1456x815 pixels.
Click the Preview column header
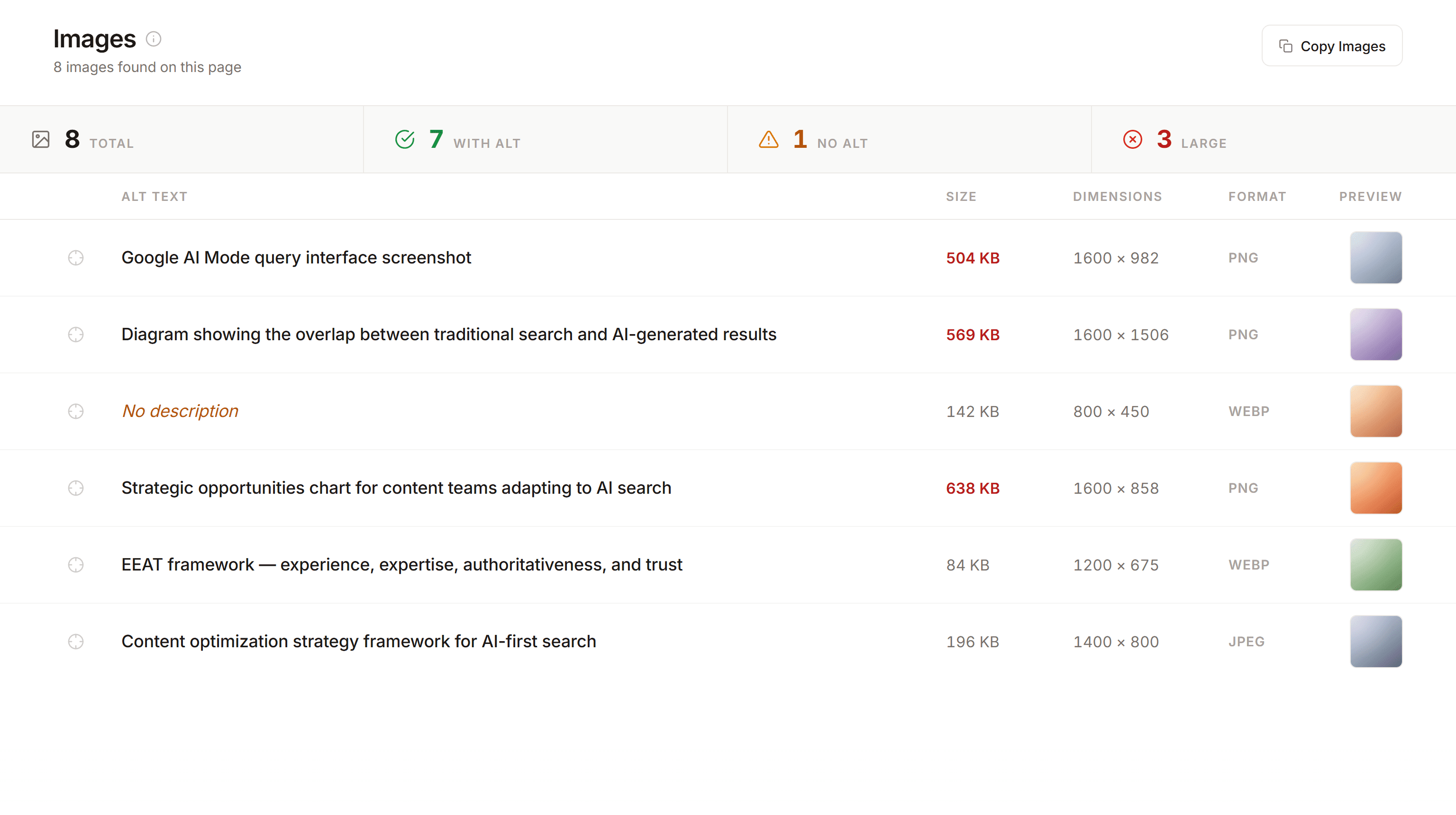click(1370, 197)
